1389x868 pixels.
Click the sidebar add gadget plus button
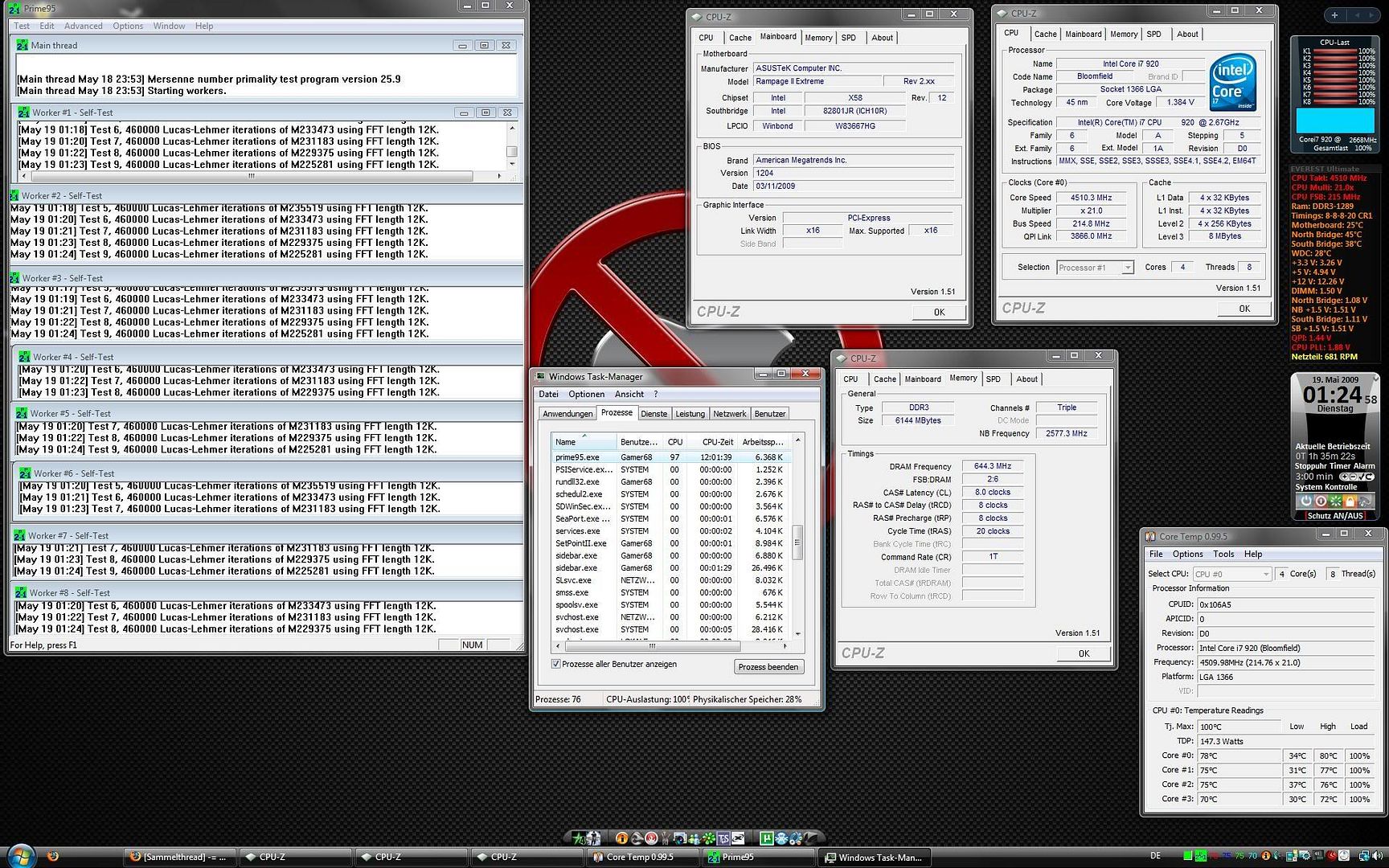(1334, 15)
